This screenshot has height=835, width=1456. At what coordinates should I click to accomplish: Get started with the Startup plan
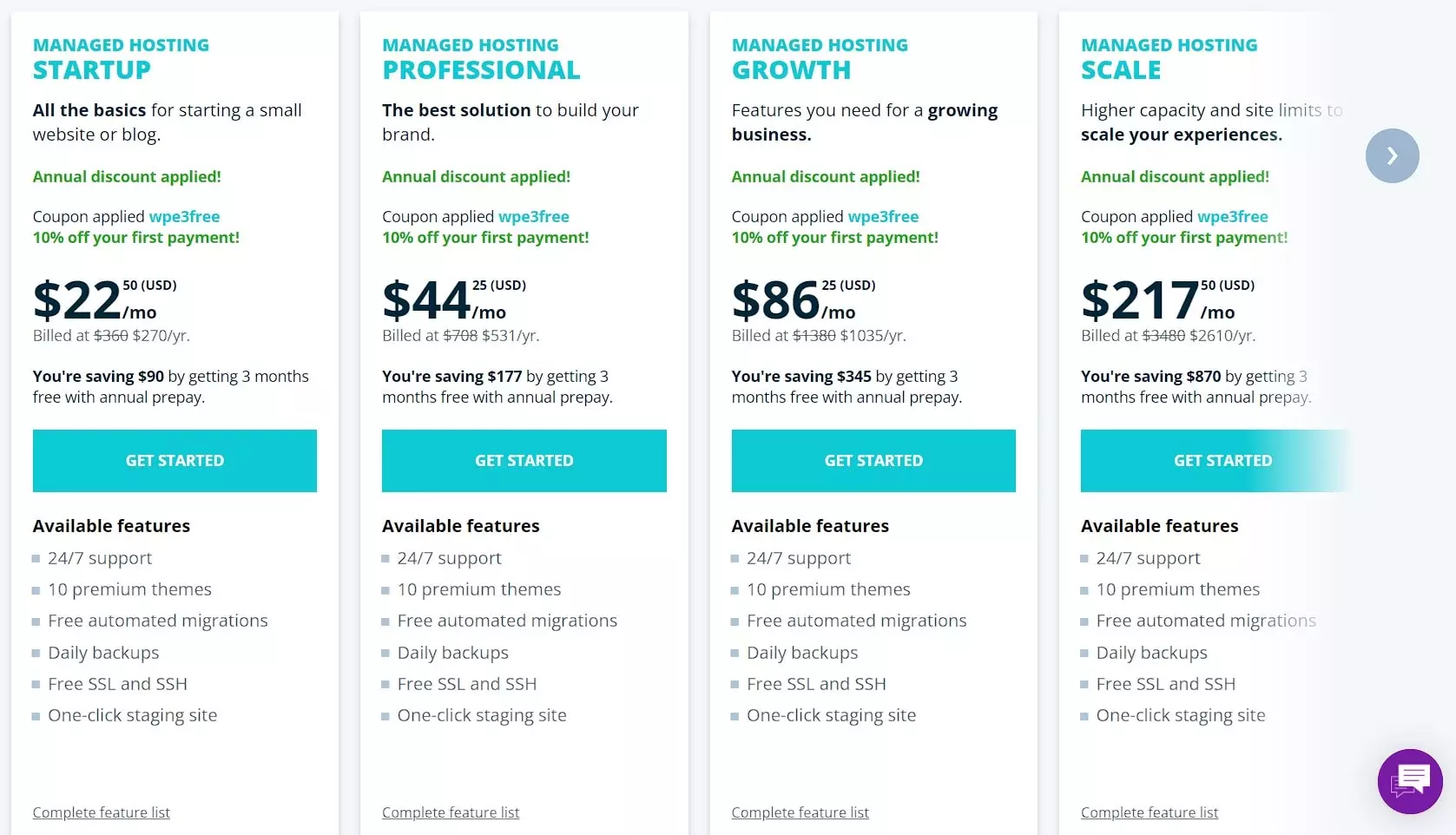(x=175, y=461)
